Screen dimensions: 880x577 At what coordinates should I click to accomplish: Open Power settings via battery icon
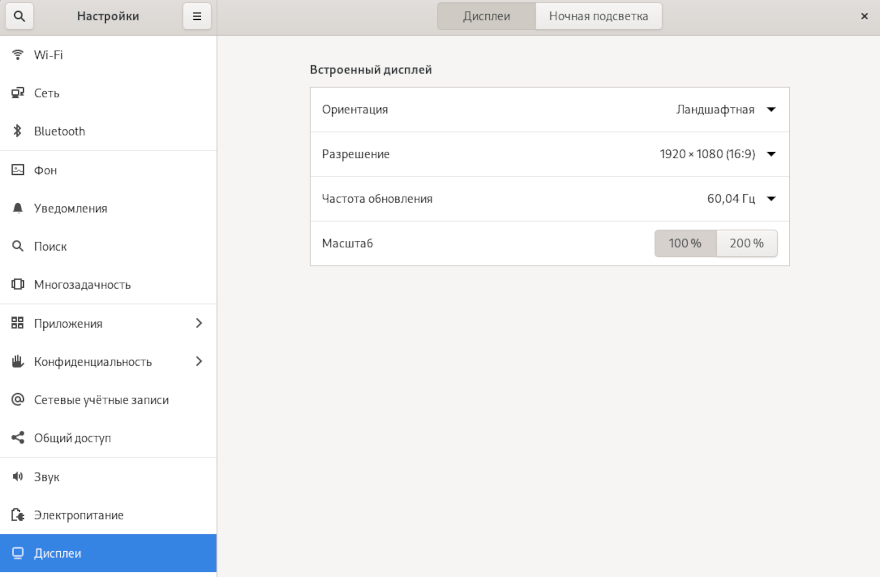pos(17,515)
